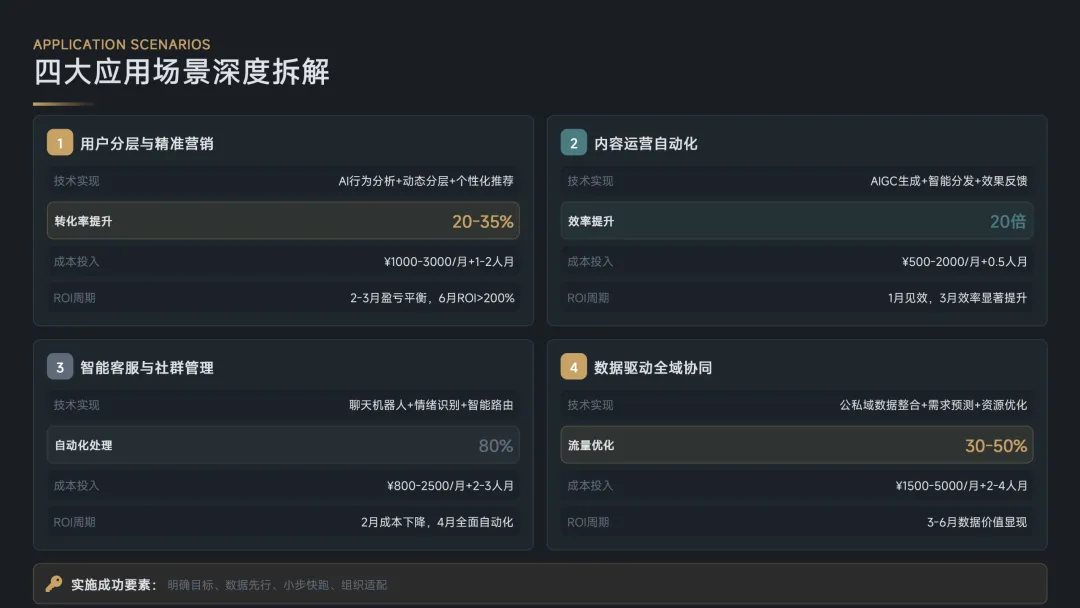
Task: Click the 效率提升 20倍 highlight row
Action: [797, 221]
